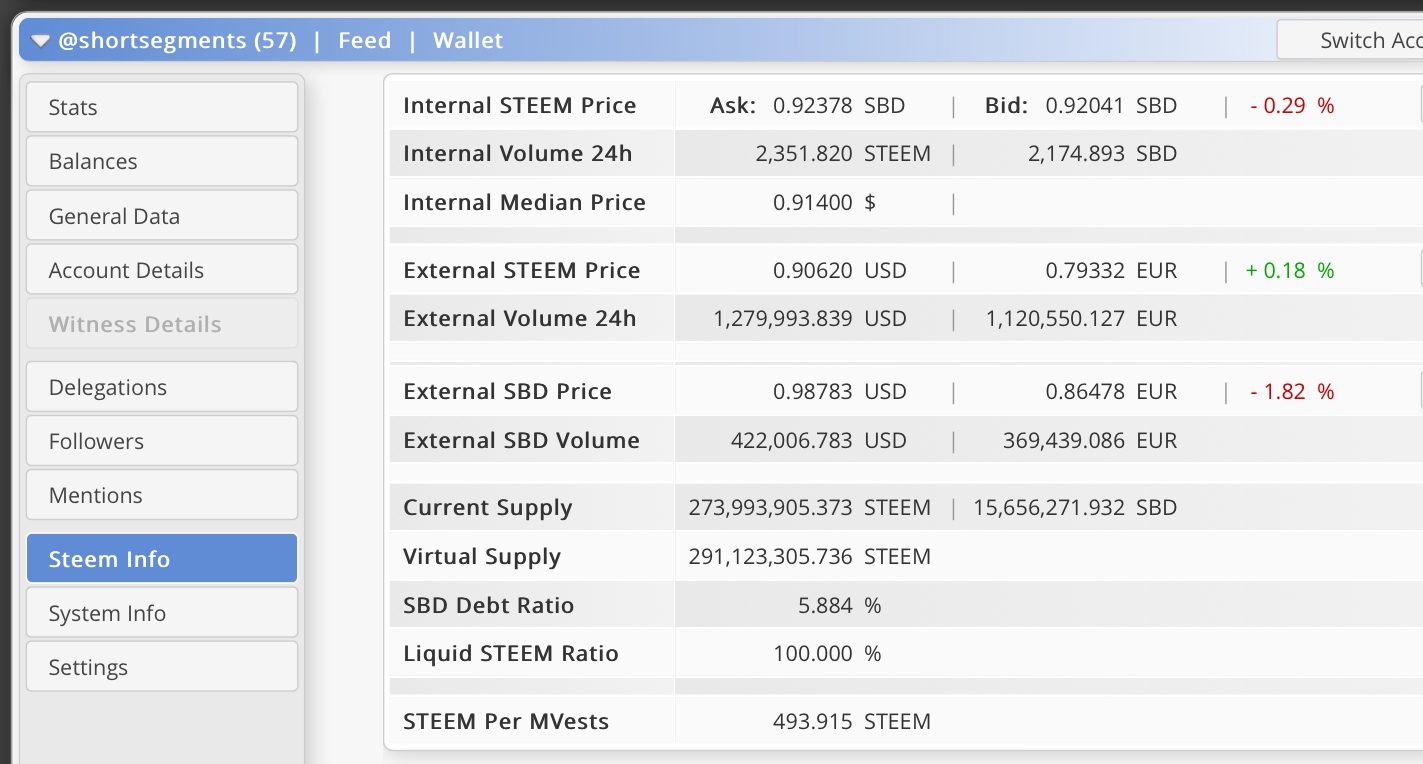The image size is (1423, 764).
Task: Click the External SBD Price -1.82 % value
Action: click(1292, 391)
